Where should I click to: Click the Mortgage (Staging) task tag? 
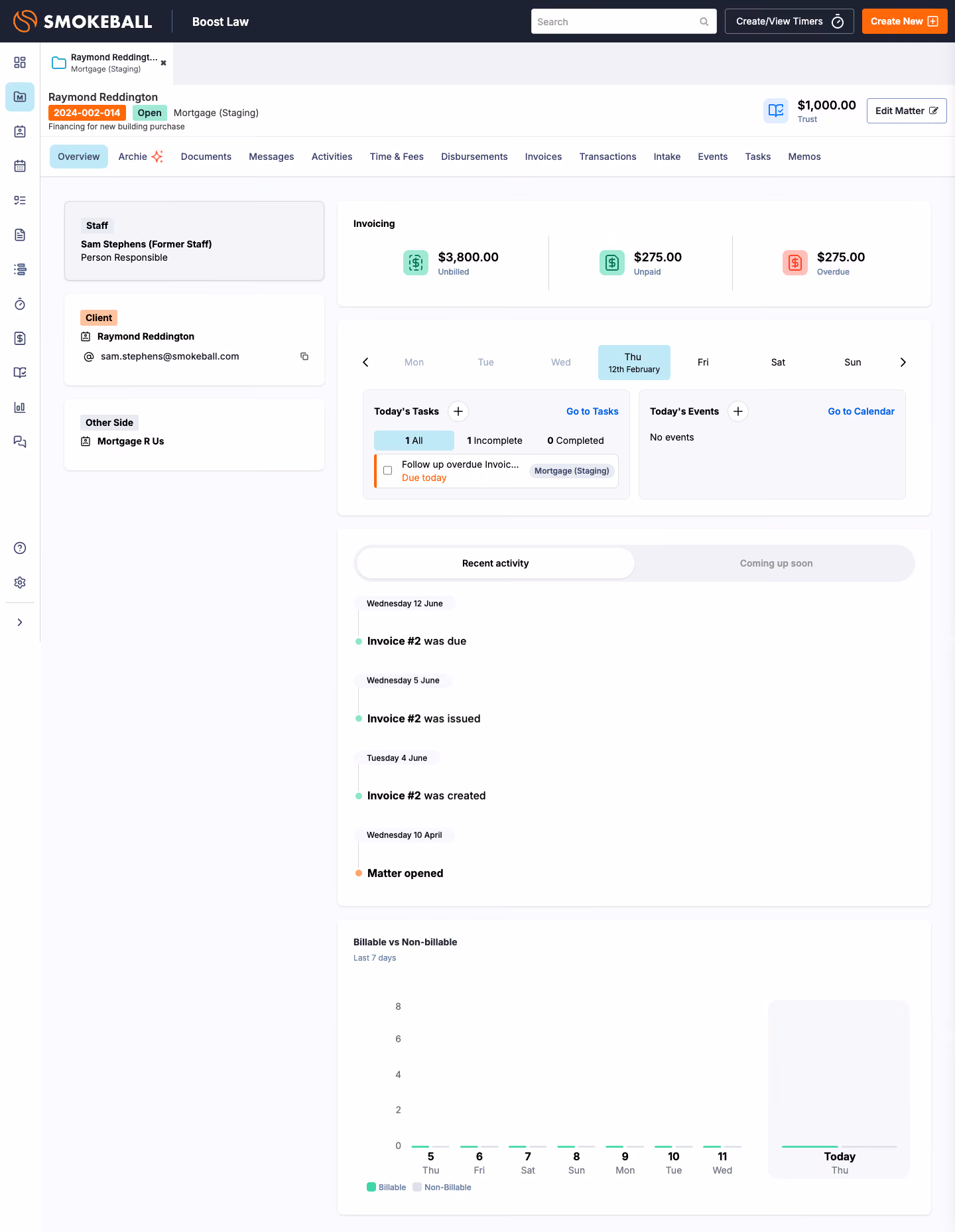click(x=572, y=471)
